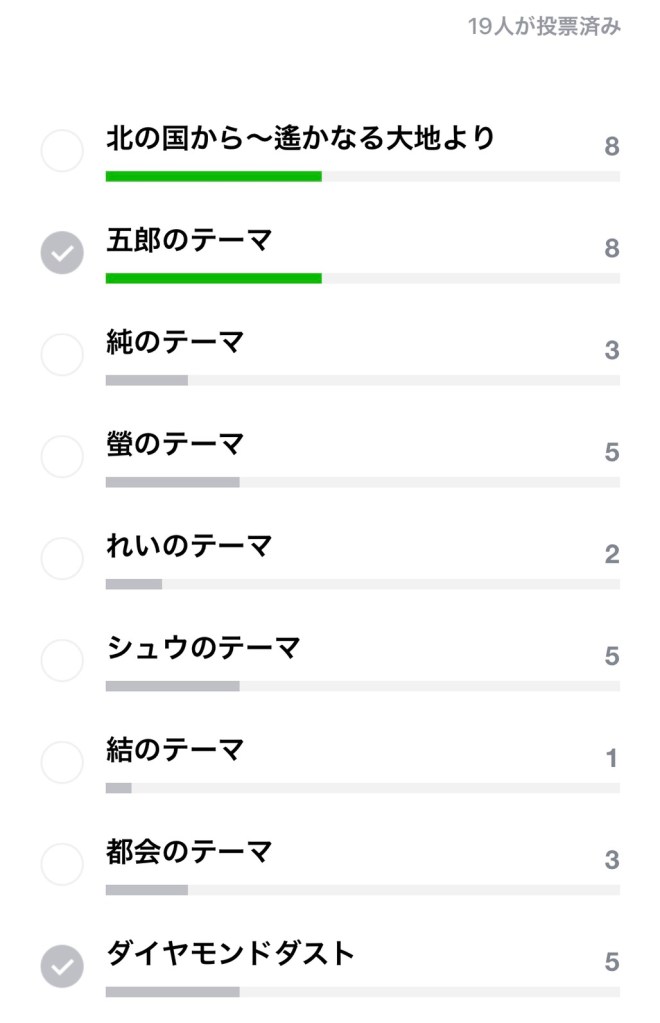Tap vote count 1 next to 結のテーマ
660x1023 pixels.
click(611, 759)
